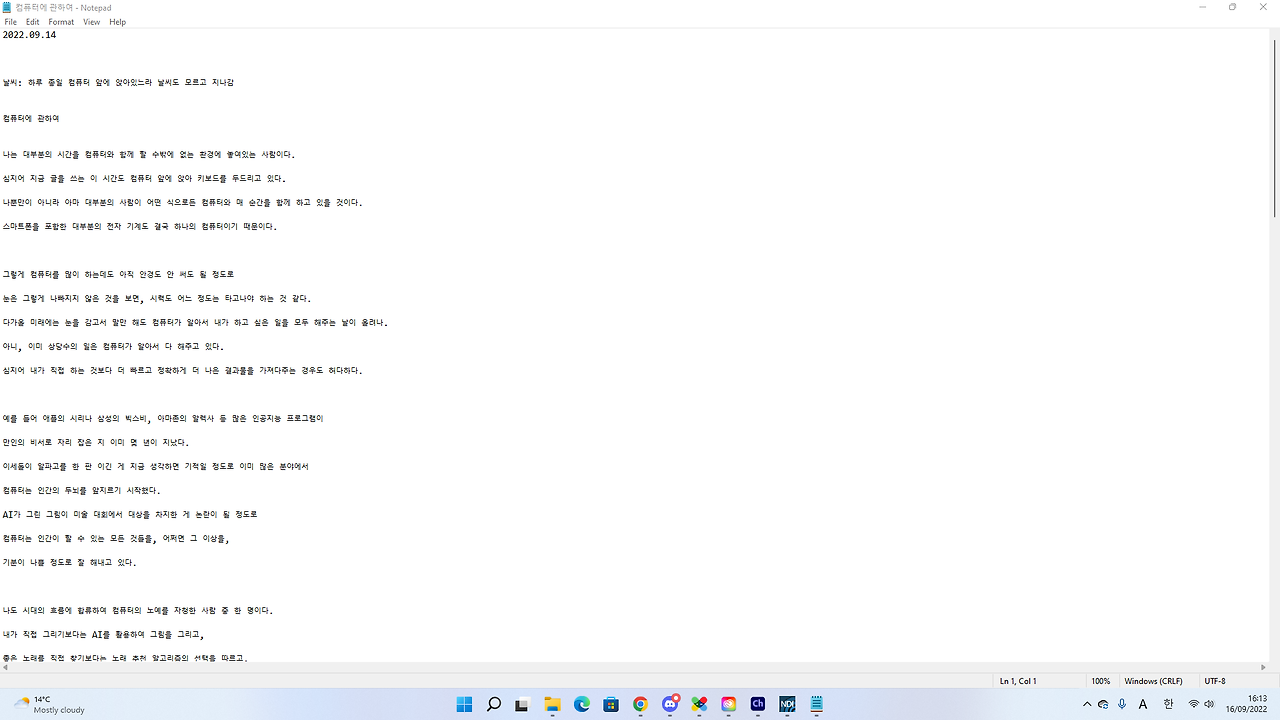Open the volume speaker tray icon

click(x=1209, y=704)
